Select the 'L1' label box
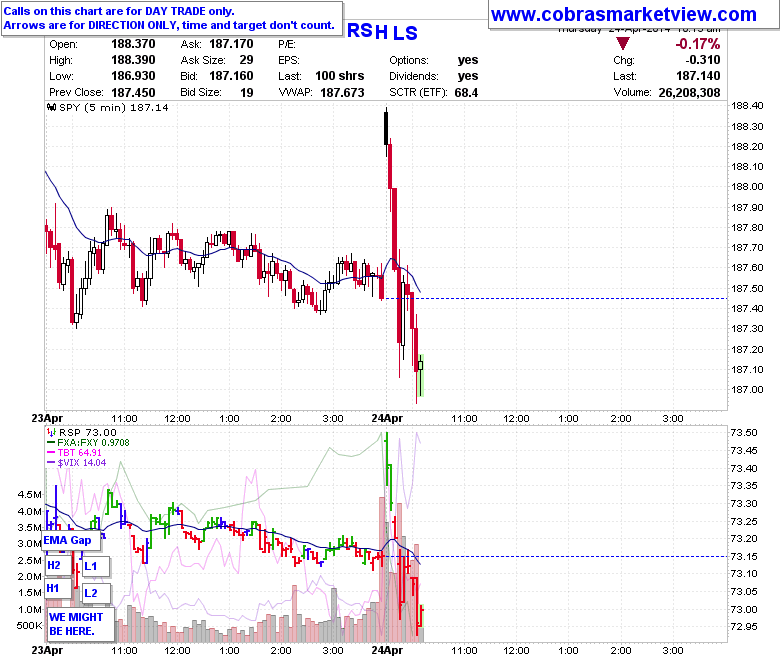The image size is (780, 659). [x=96, y=566]
